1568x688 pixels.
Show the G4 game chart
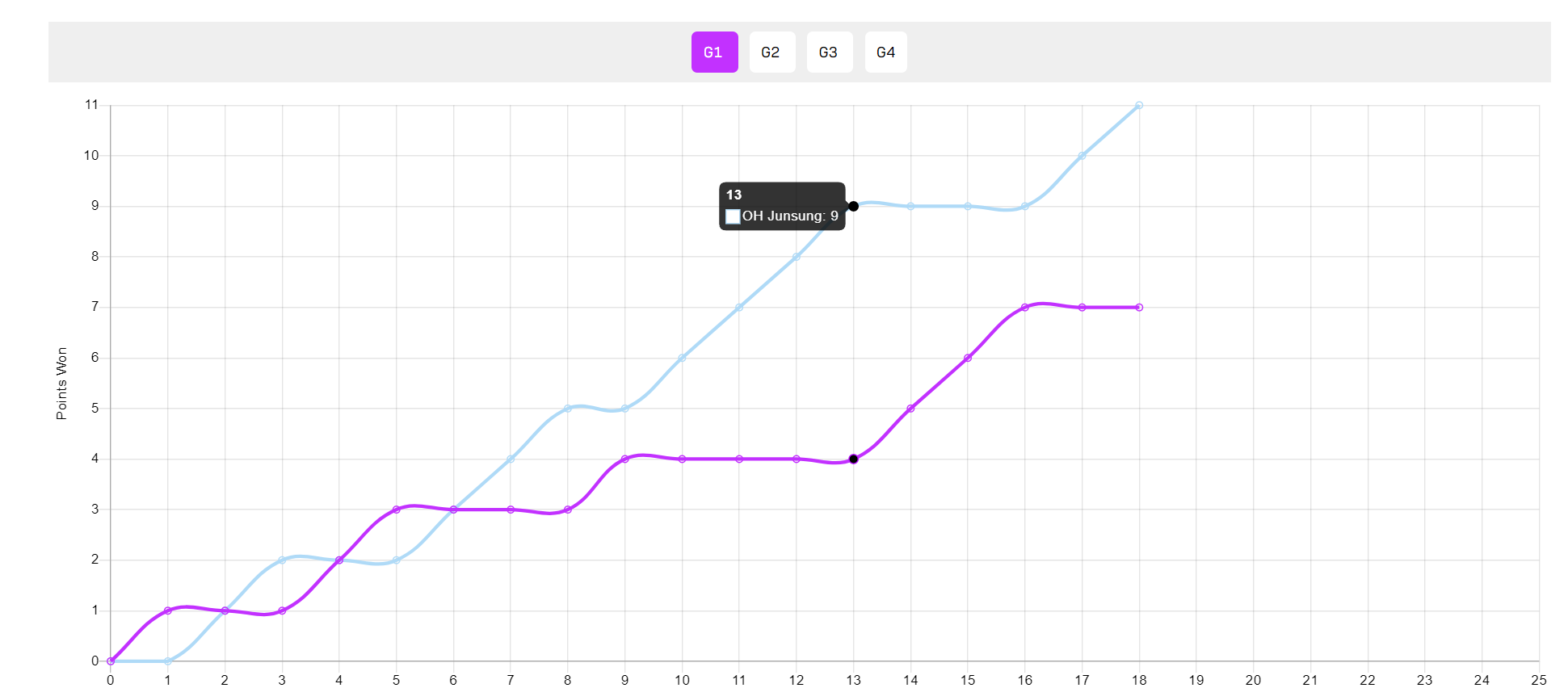[x=885, y=52]
